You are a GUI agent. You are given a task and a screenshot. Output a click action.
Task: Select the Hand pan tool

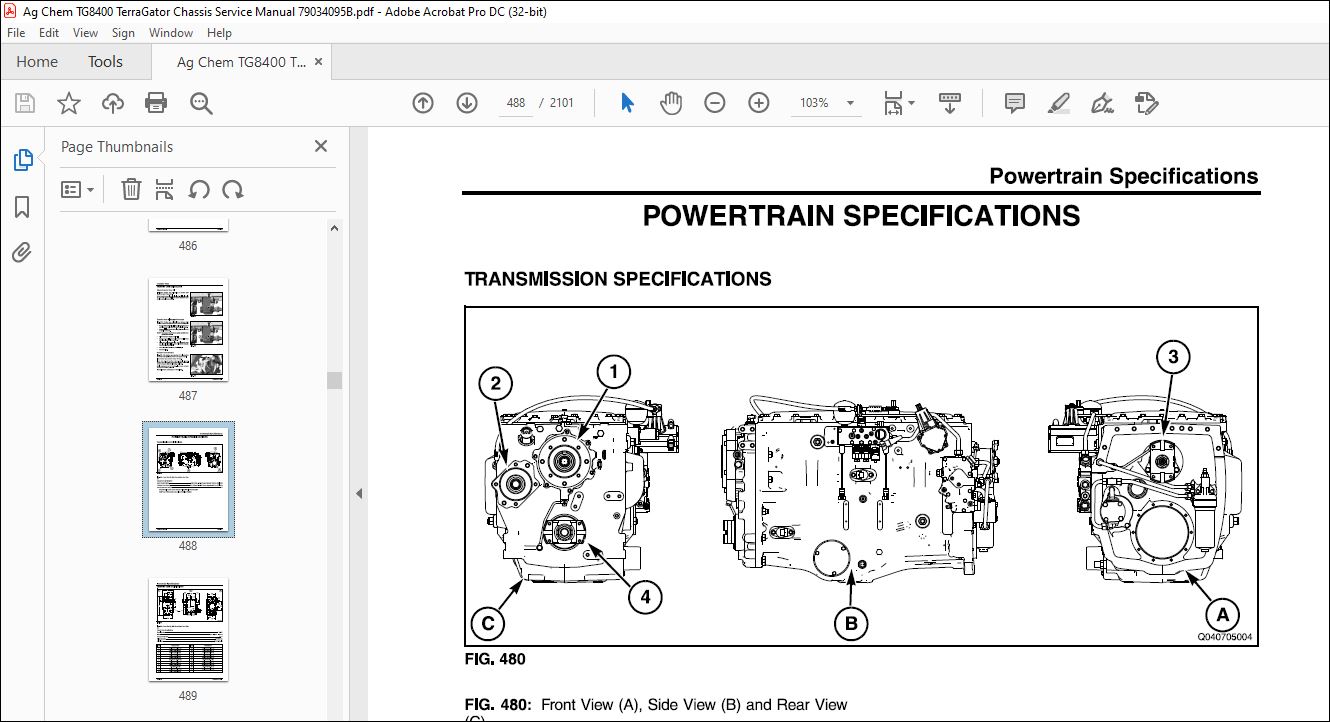pos(671,103)
